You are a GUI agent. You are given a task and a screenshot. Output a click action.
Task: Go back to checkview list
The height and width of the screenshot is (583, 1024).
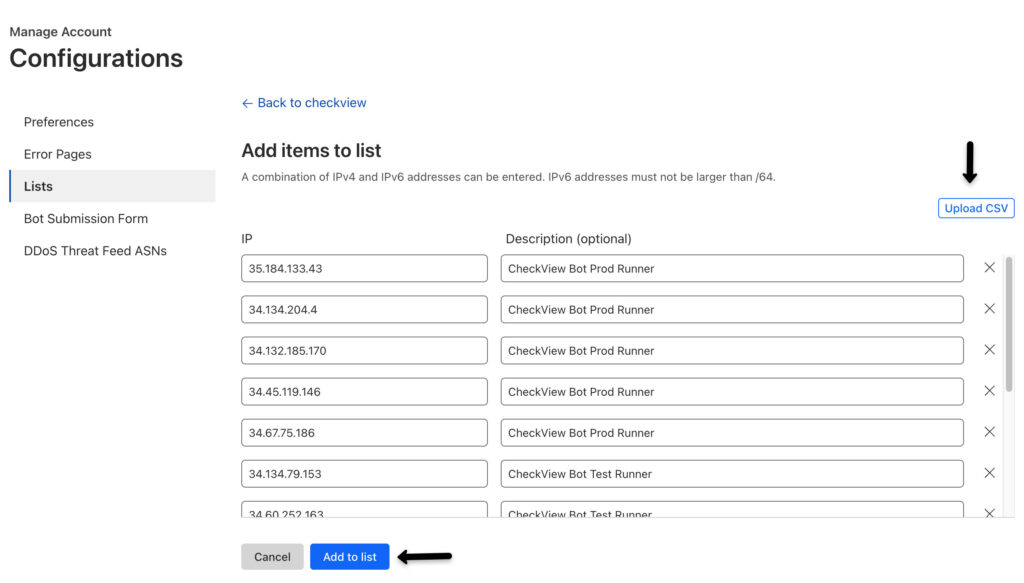304,103
